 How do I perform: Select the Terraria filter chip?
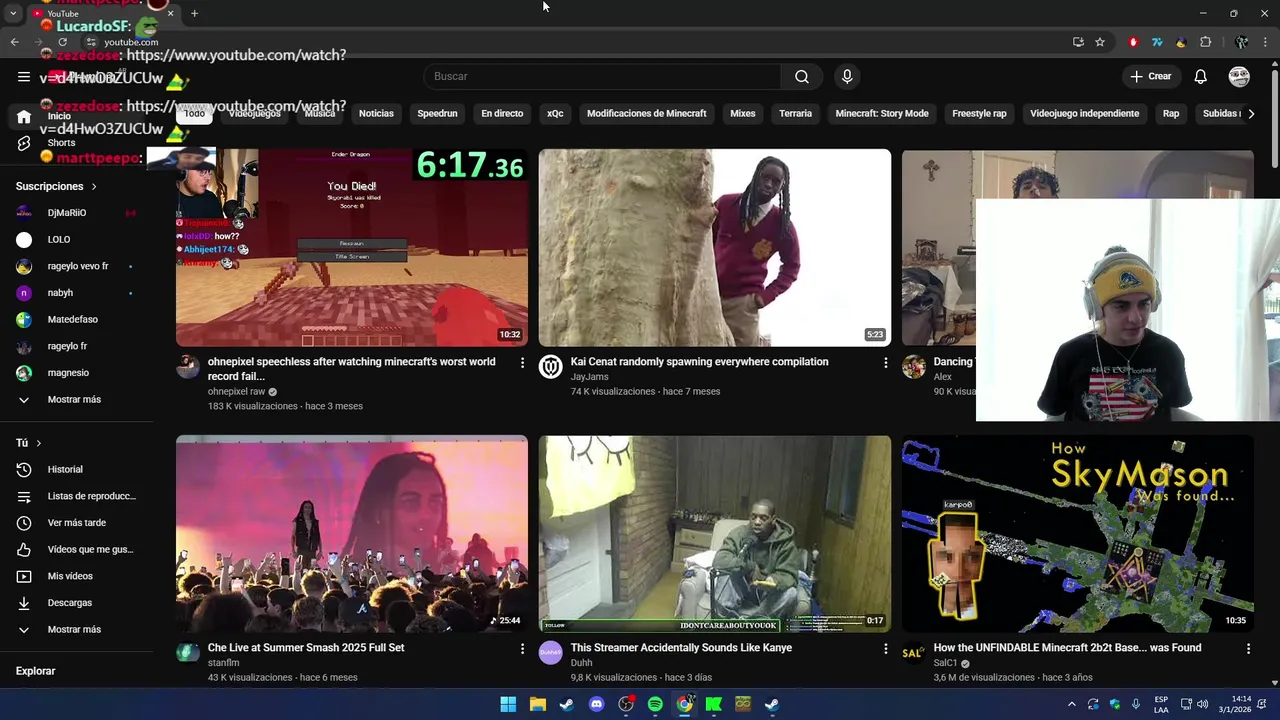pos(796,113)
